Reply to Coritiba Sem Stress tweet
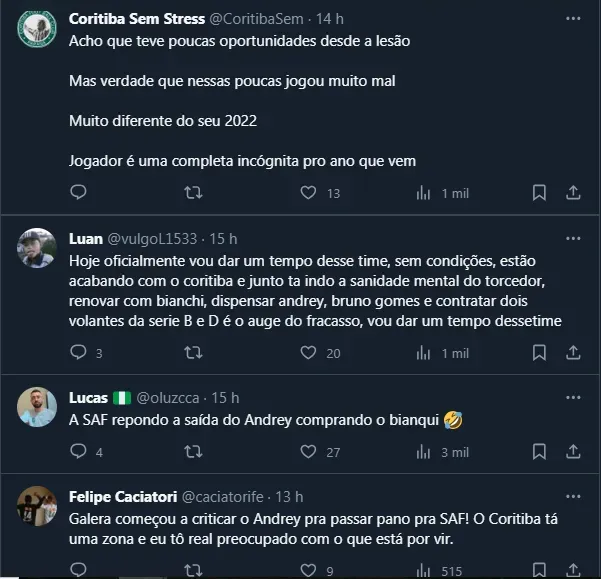 coord(79,193)
